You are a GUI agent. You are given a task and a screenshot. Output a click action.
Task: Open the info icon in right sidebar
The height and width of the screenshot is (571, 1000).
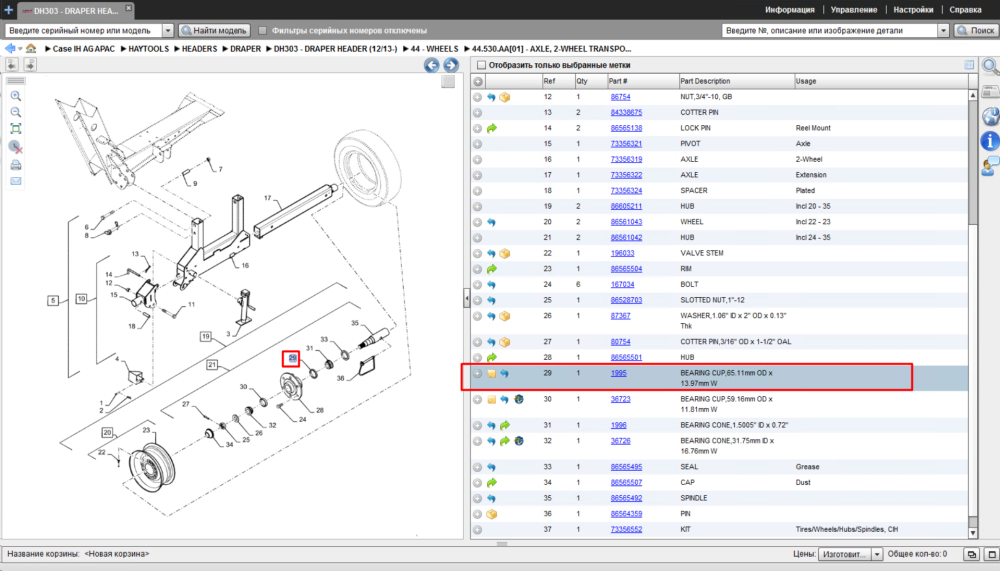990,142
